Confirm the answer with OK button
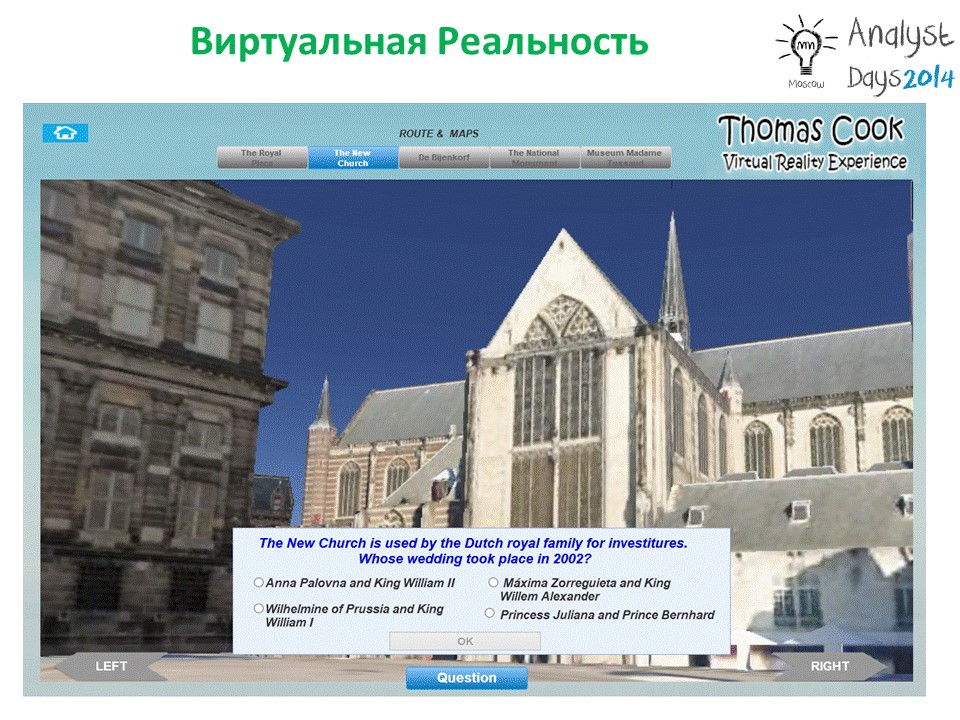Viewport: 960px width, 720px height. pos(465,641)
